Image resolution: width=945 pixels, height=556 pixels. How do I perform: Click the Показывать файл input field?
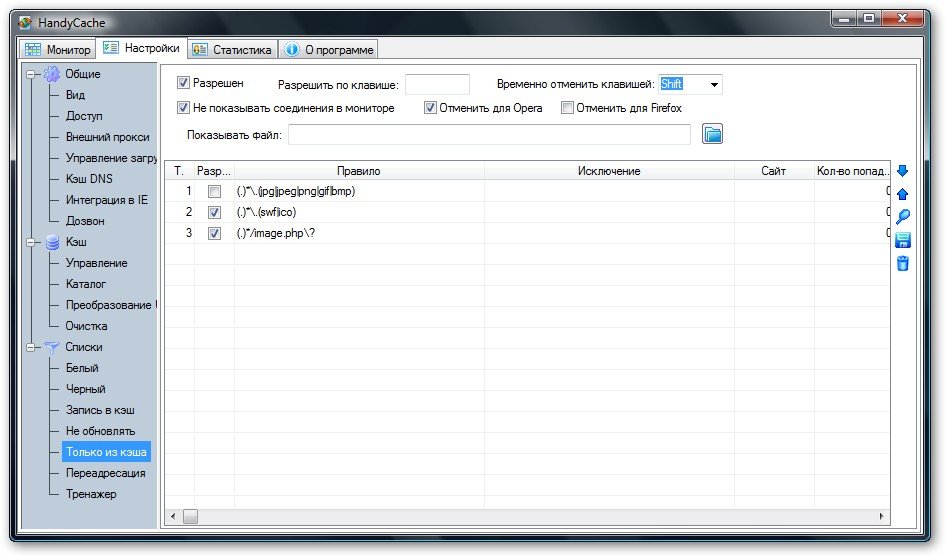coord(489,135)
